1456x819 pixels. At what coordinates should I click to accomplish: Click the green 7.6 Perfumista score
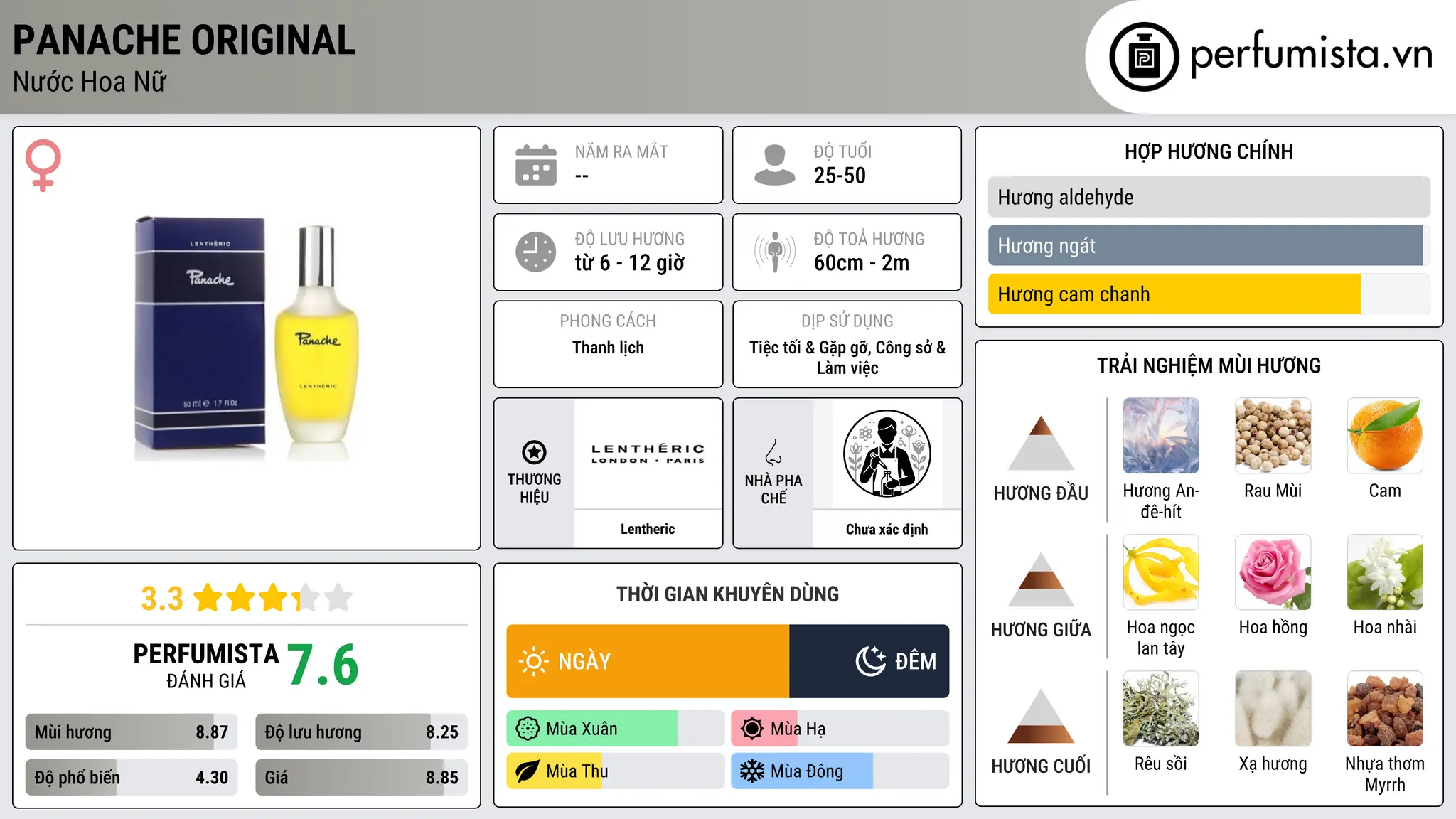[323, 665]
